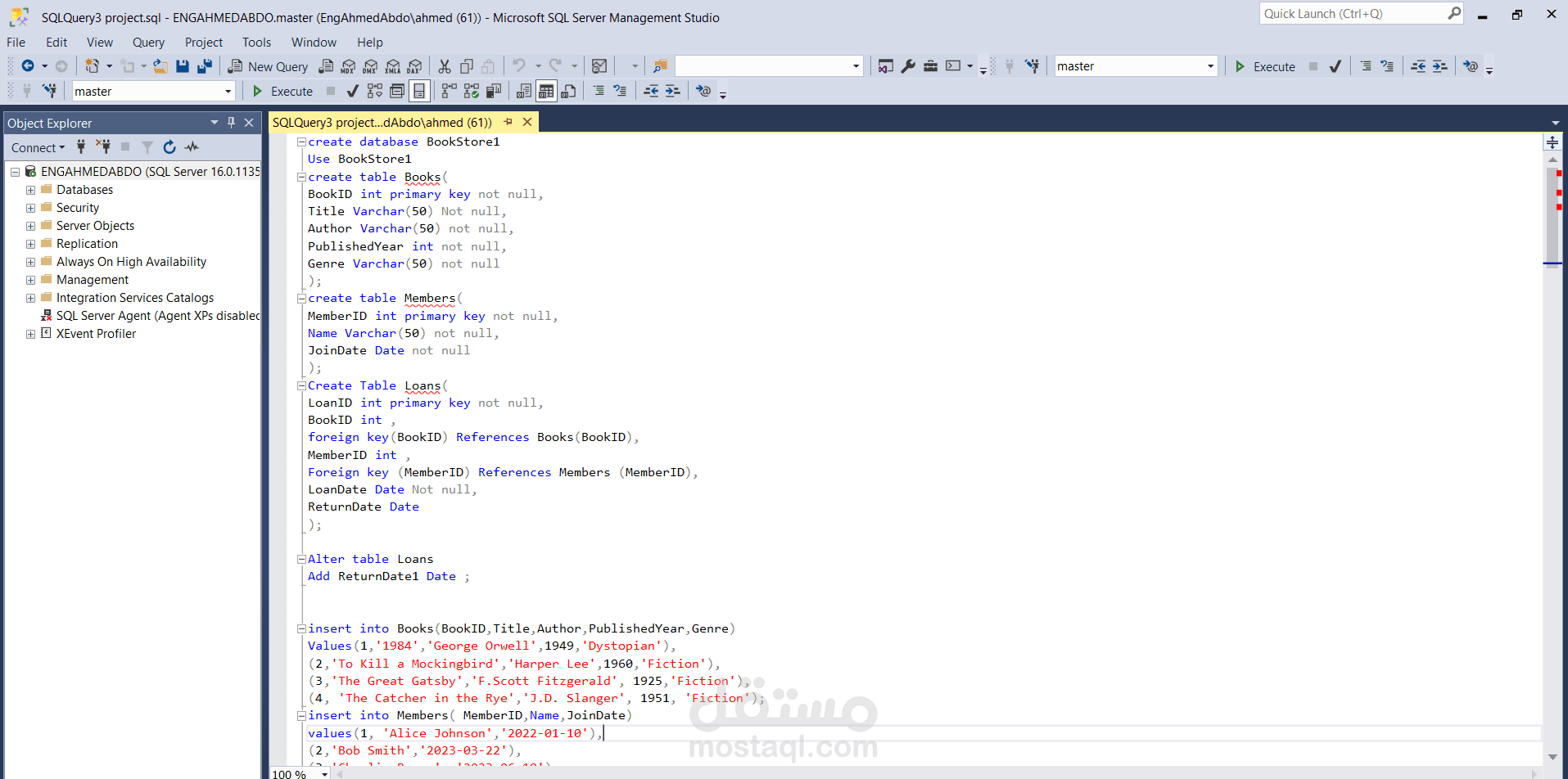
Task: Open the Help menu
Action: point(369,43)
